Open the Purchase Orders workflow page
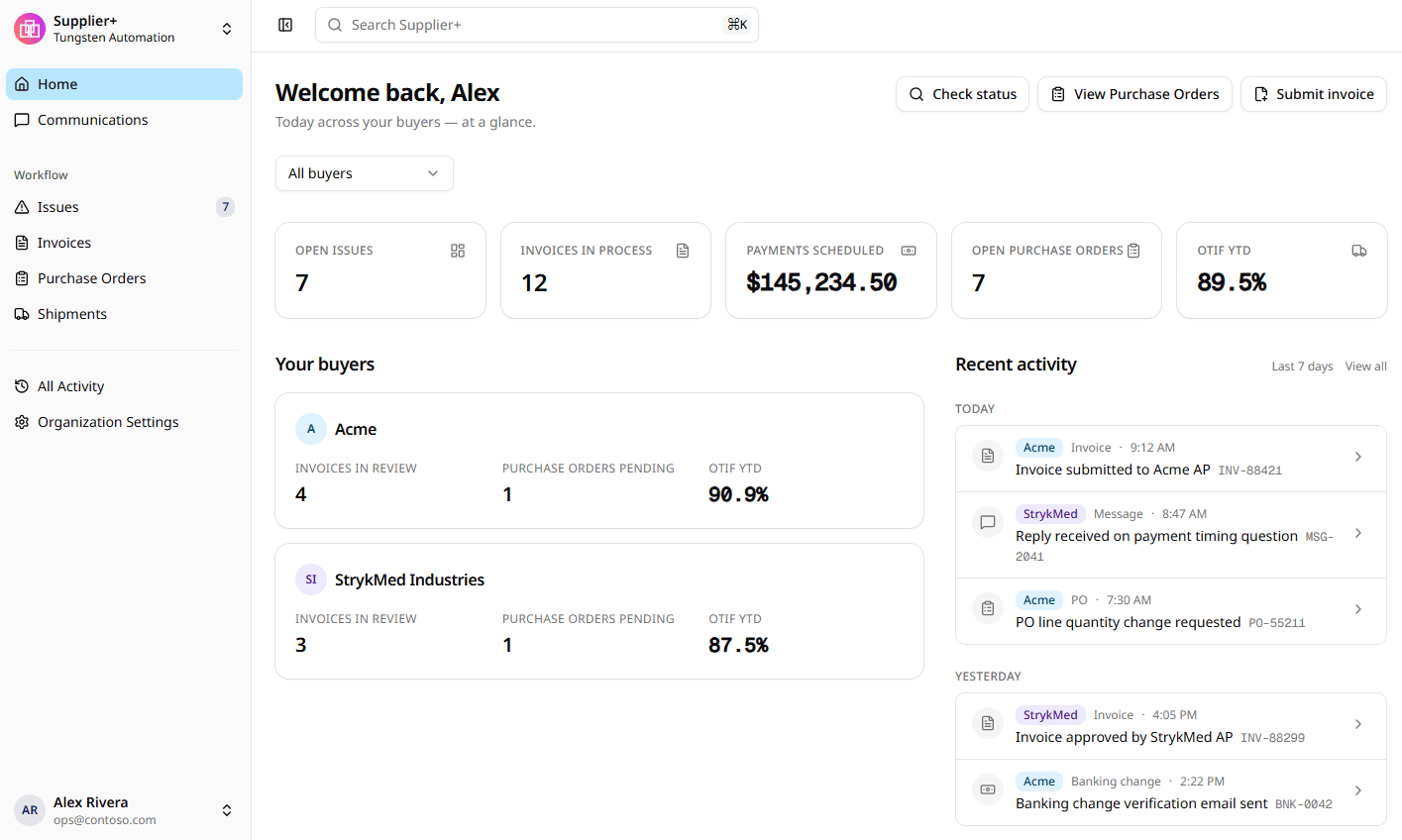Screen dimensions: 1402x840 [x=124, y=278]
